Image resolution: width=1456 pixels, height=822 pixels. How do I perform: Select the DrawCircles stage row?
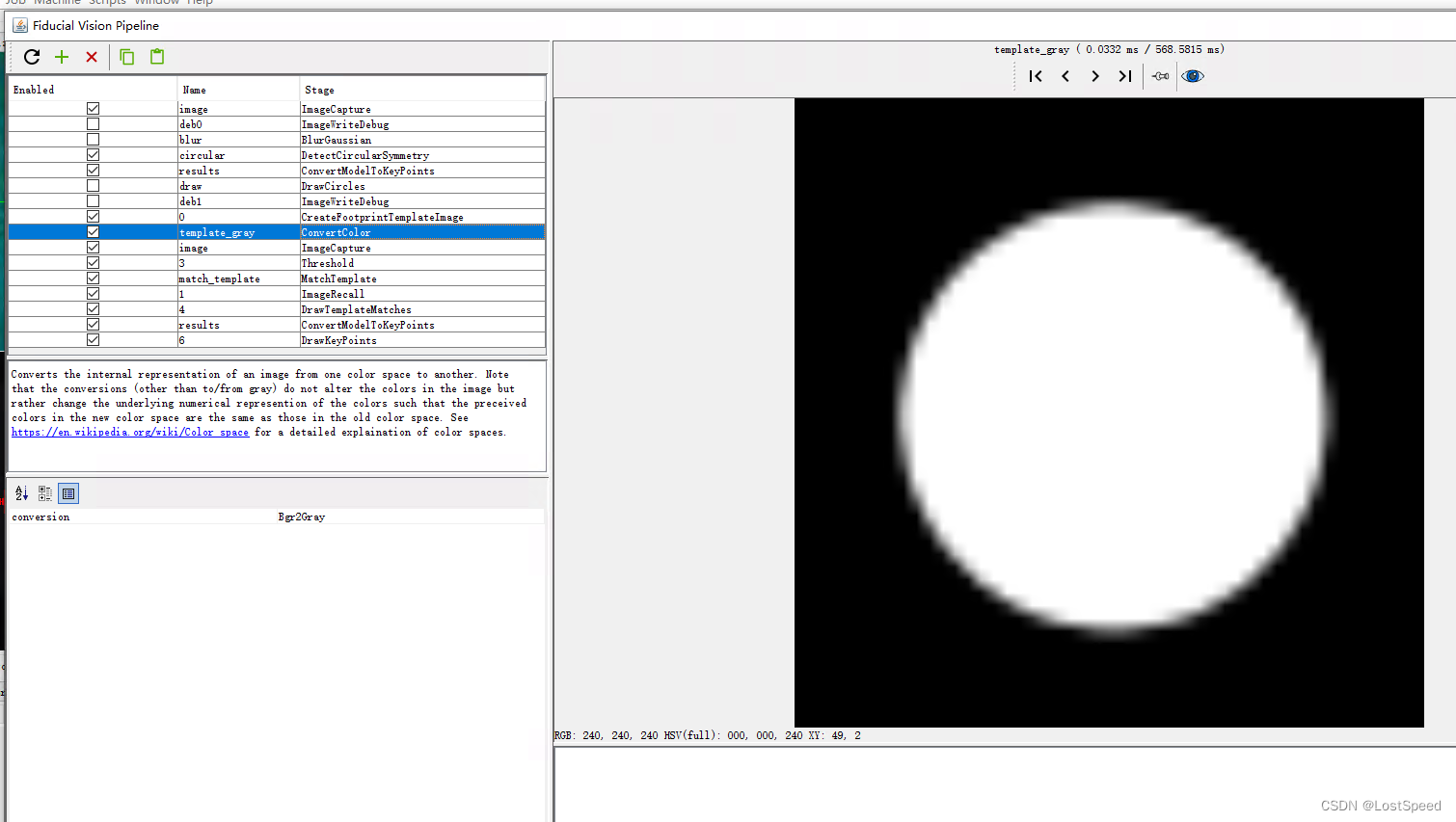click(x=277, y=186)
